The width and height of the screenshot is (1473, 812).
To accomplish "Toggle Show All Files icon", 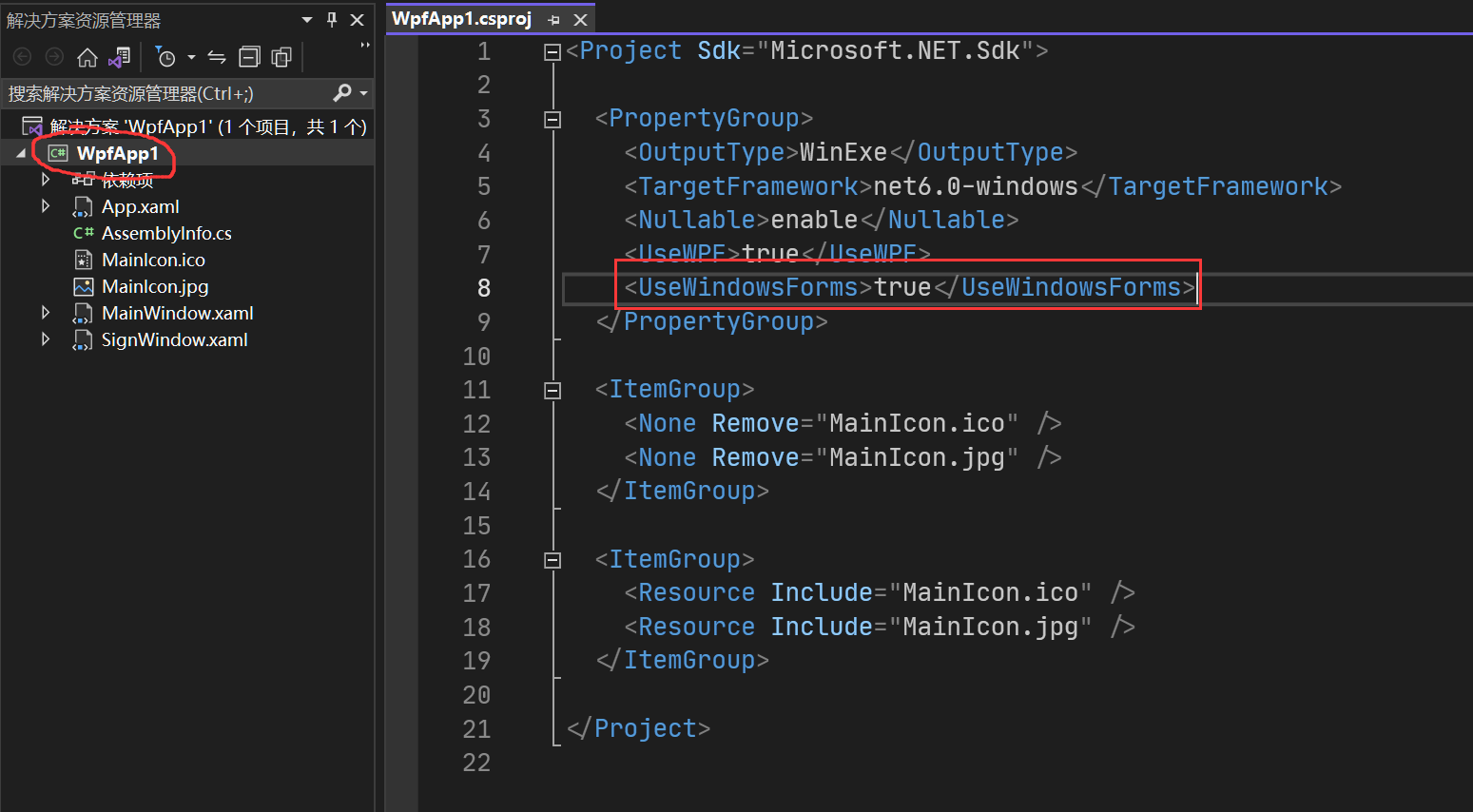I will tap(281, 58).
